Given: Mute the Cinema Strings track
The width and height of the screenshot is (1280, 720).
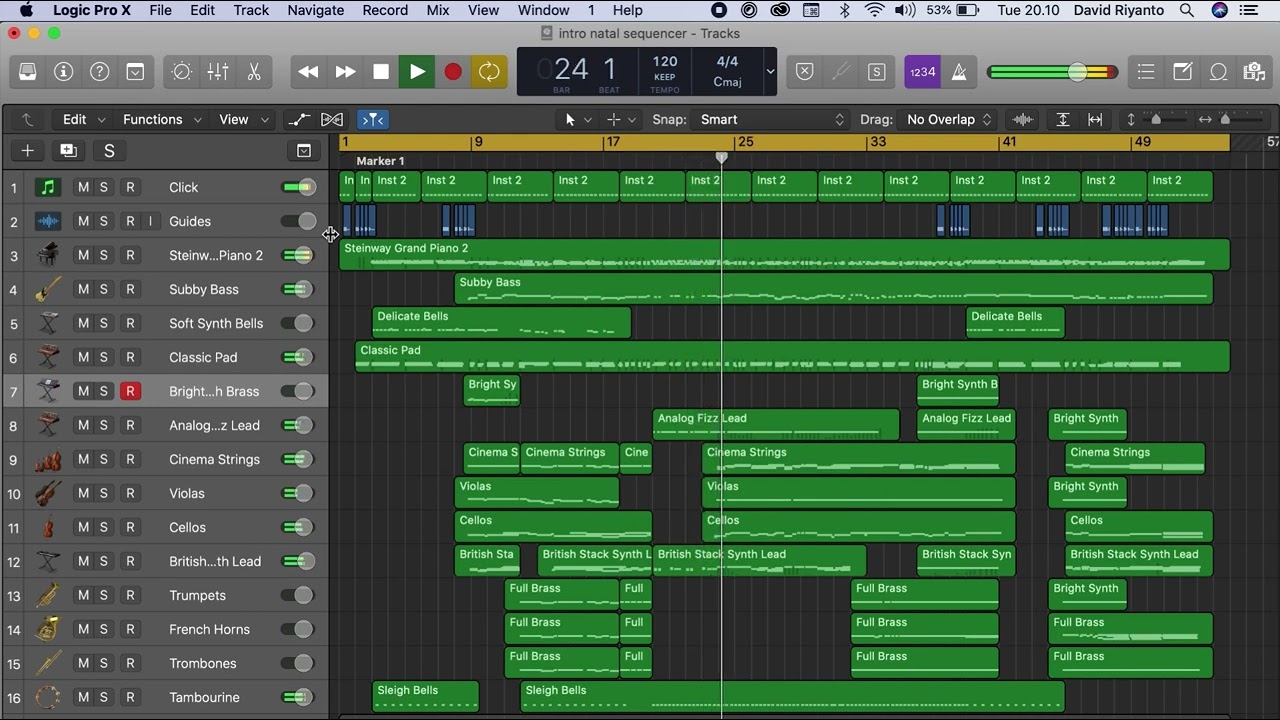Looking at the screenshot, I should pos(83,459).
